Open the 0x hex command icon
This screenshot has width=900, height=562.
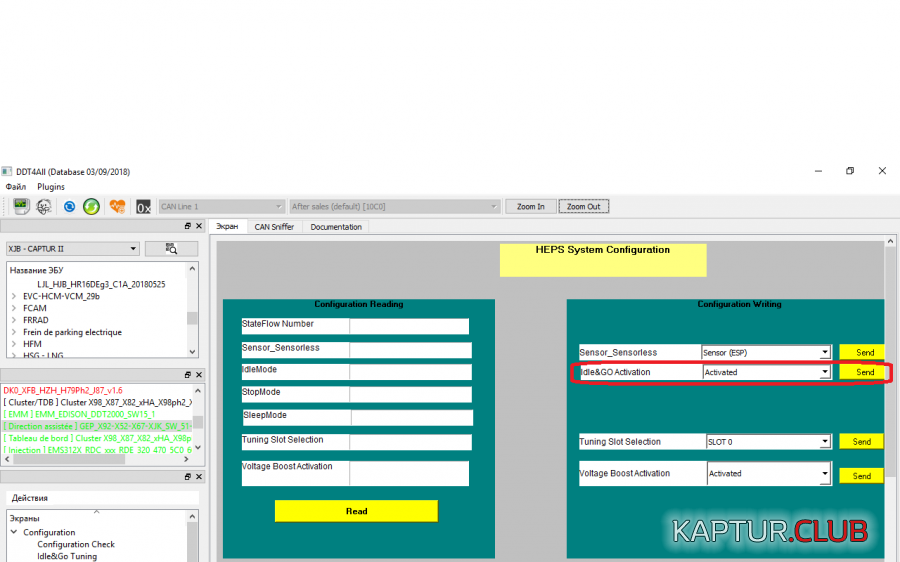(x=143, y=207)
